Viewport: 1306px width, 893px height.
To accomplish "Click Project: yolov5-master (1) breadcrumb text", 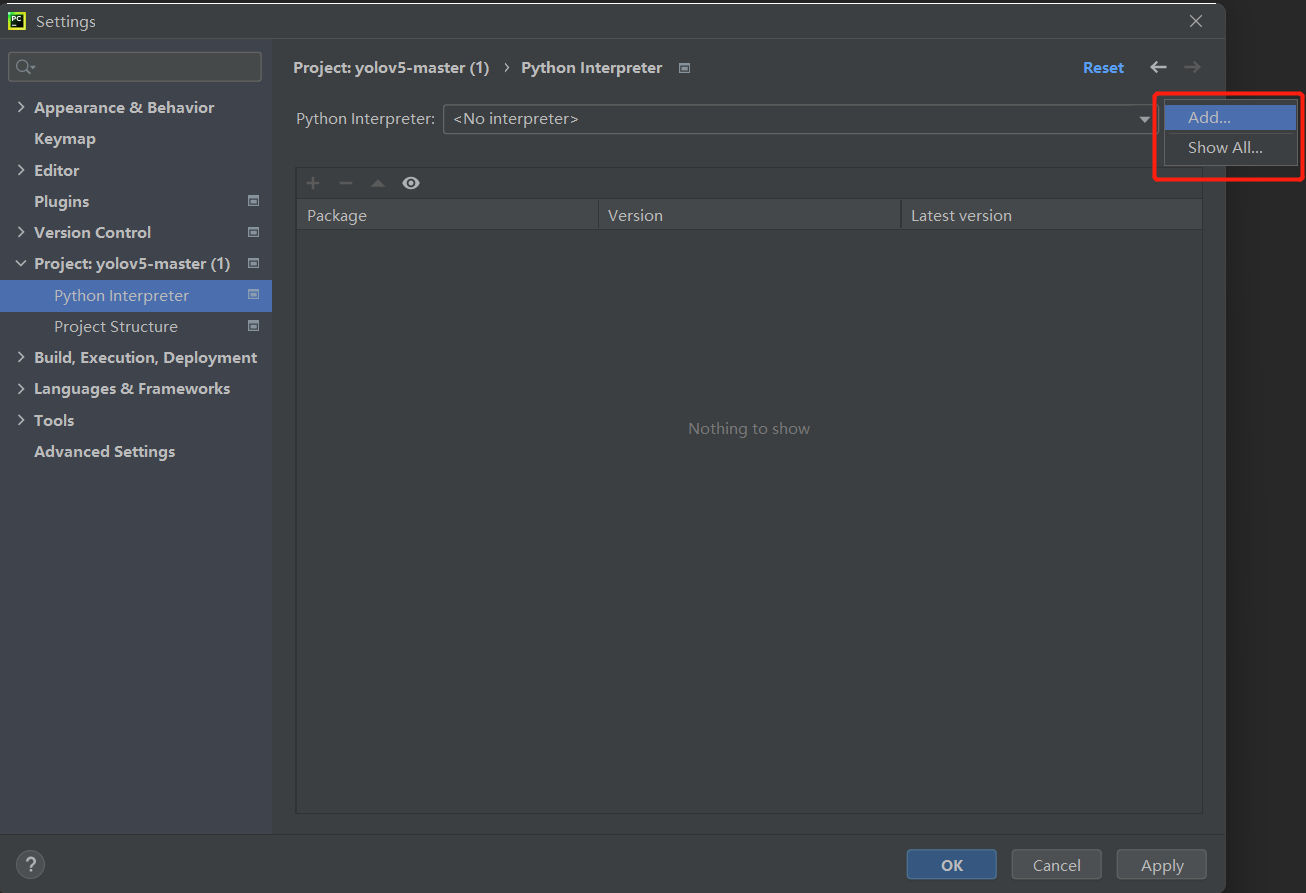I will tap(391, 68).
